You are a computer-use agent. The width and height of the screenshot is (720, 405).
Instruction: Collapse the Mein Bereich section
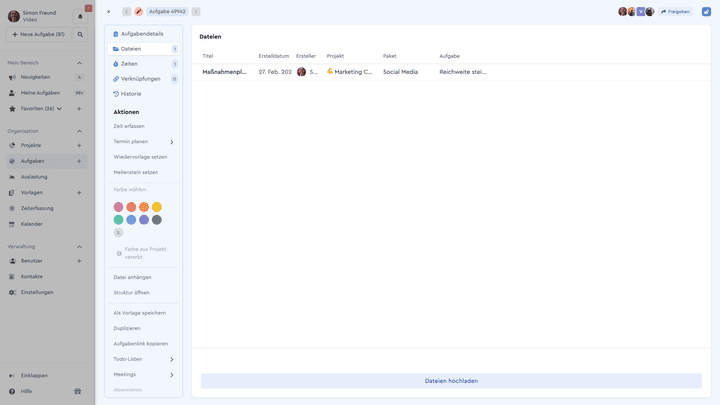pos(79,63)
